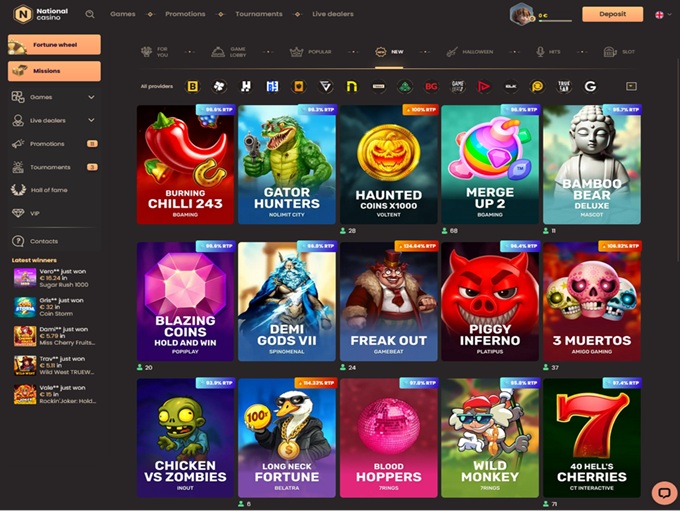The height and width of the screenshot is (511, 680).
Task: Click the user avatar in the header
Action: click(x=521, y=14)
